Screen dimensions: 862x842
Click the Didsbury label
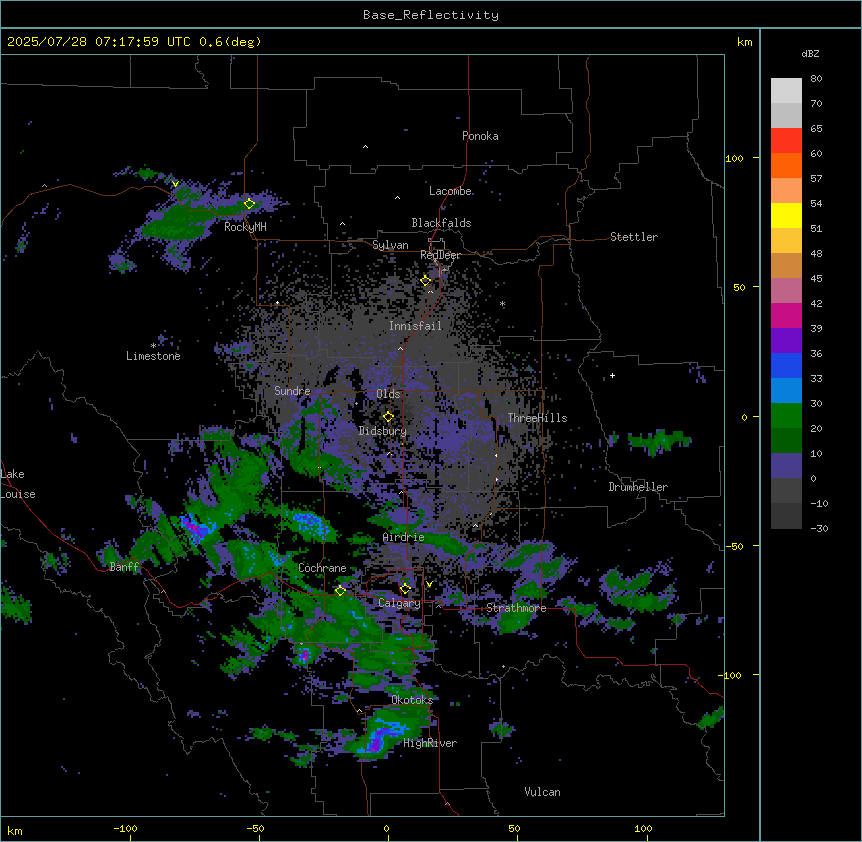[x=383, y=431]
